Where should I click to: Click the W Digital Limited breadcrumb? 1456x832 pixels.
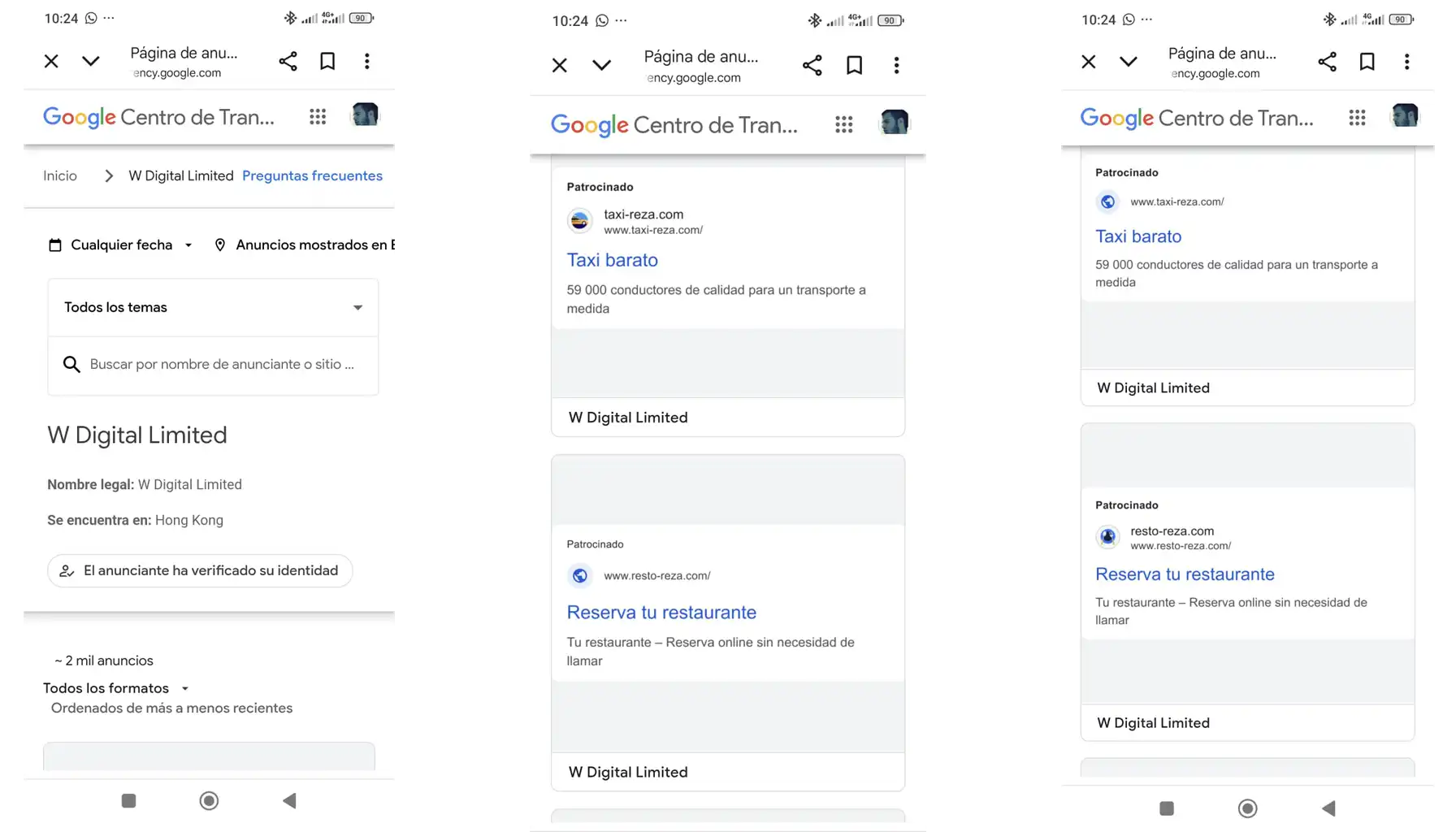181,175
